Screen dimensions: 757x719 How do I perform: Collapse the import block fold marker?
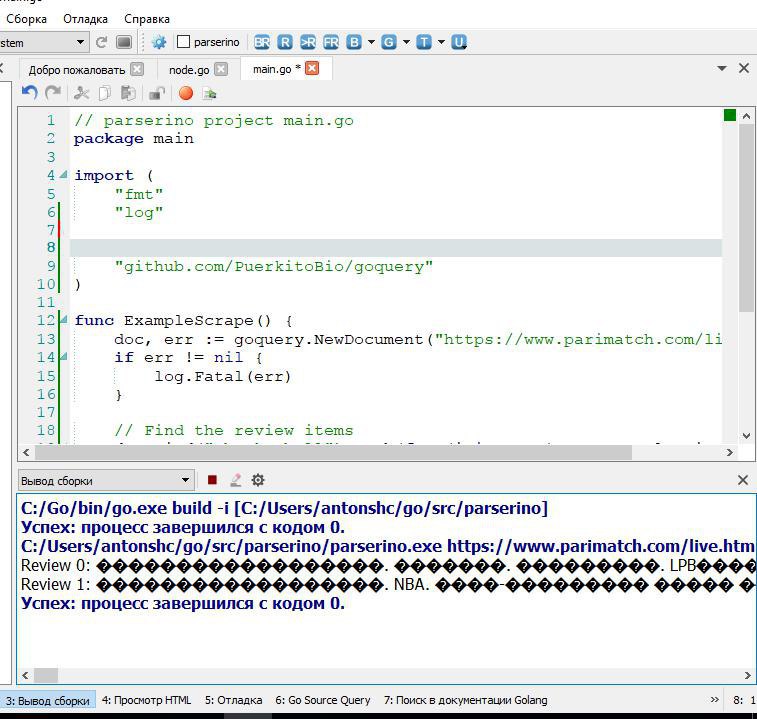64,175
